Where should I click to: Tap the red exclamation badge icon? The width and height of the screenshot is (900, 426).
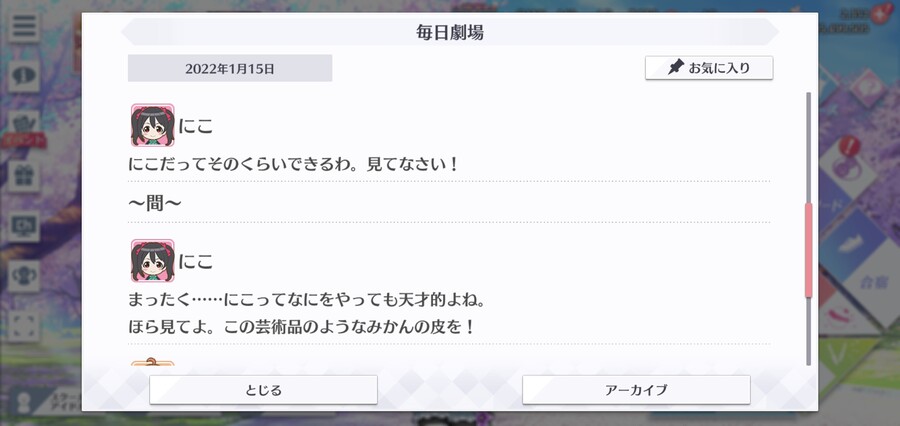pos(845,146)
